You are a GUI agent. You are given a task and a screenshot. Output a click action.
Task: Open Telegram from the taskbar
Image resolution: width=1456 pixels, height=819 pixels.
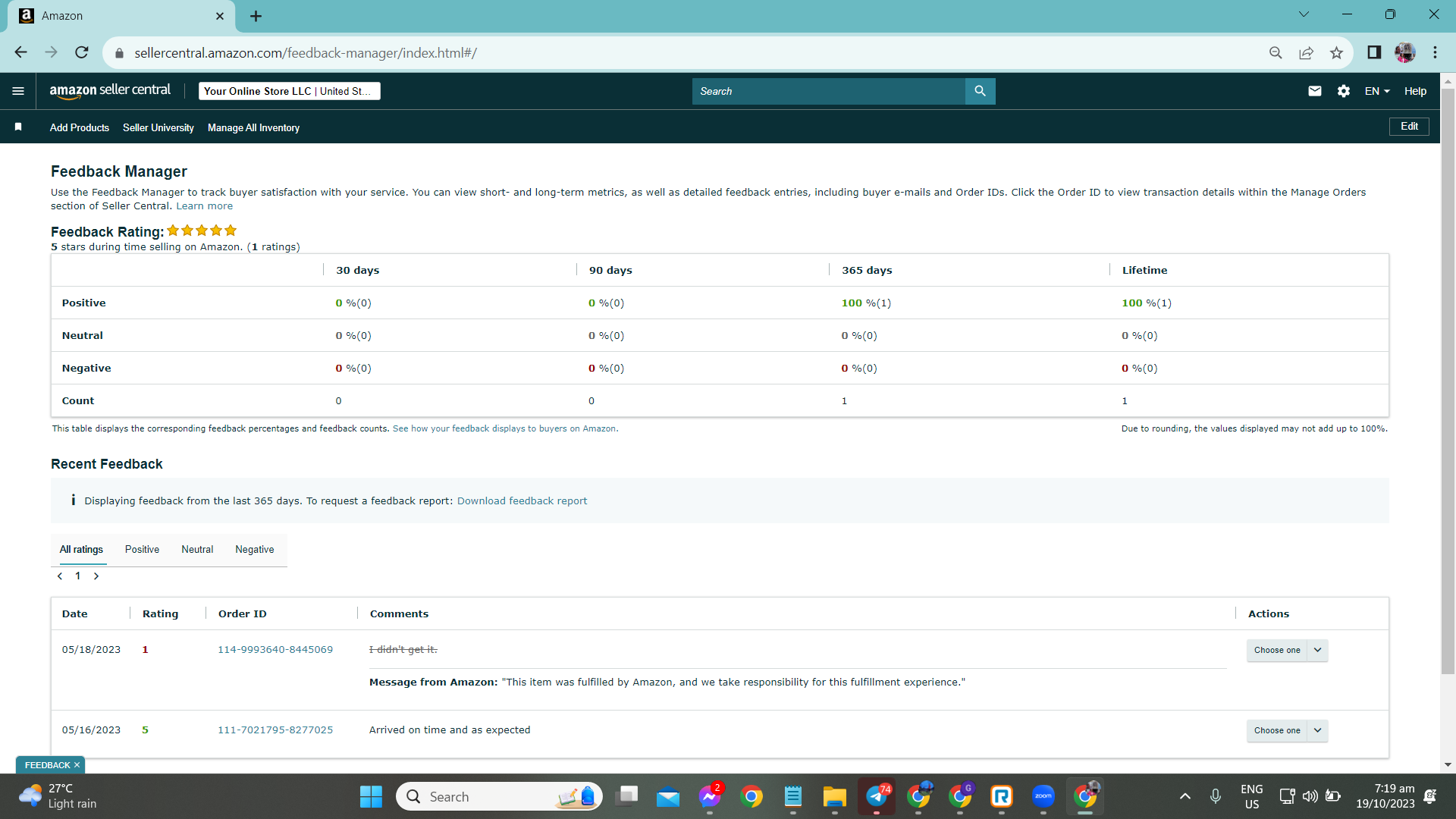click(877, 796)
